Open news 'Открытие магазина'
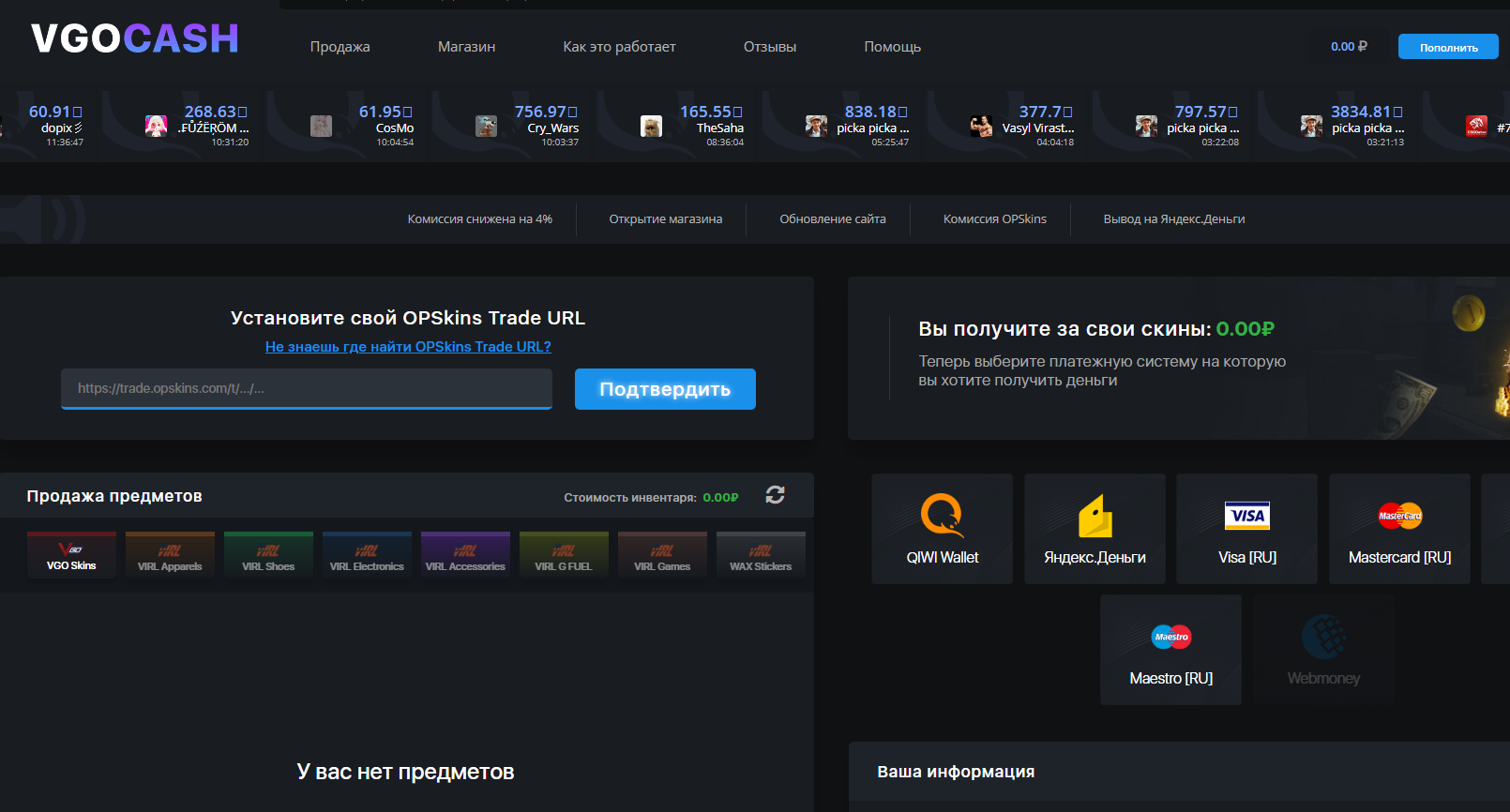Image resolution: width=1510 pixels, height=812 pixels. point(665,219)
